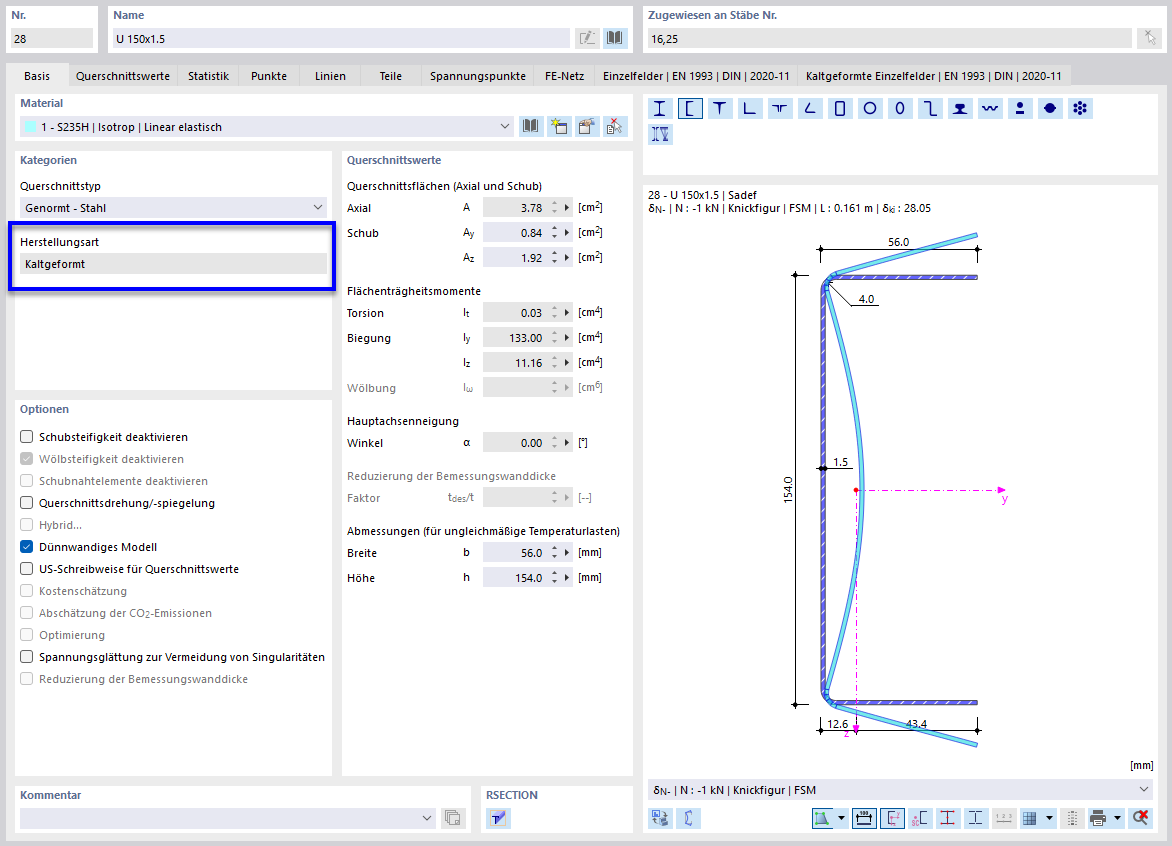Open the cross-section library next to Name
Image resolution: width=1172 pixels, height=846 pixels.
pyautogui.click(x=615, y=38)
